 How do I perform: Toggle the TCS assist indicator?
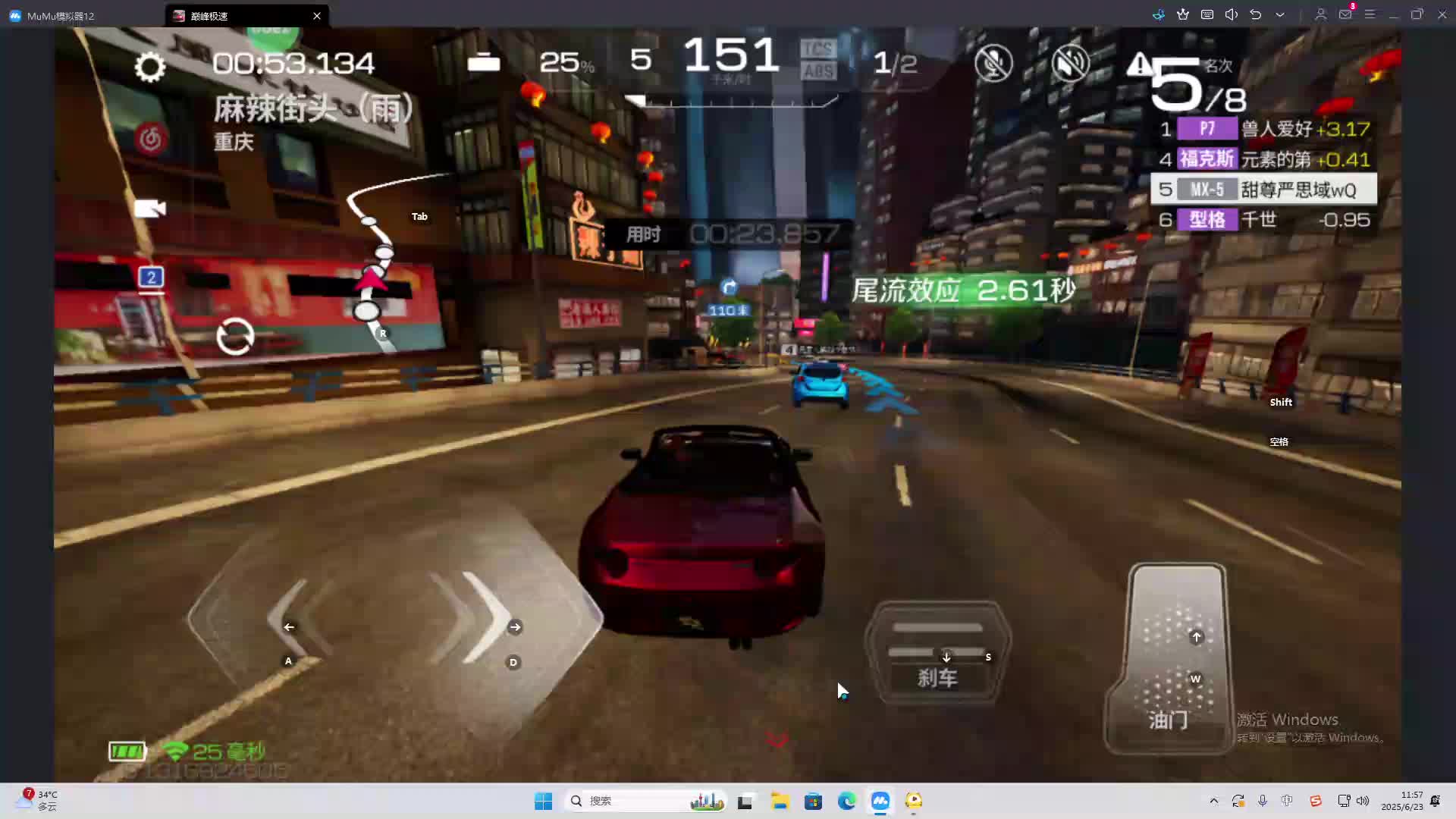[x=818, y=49]
